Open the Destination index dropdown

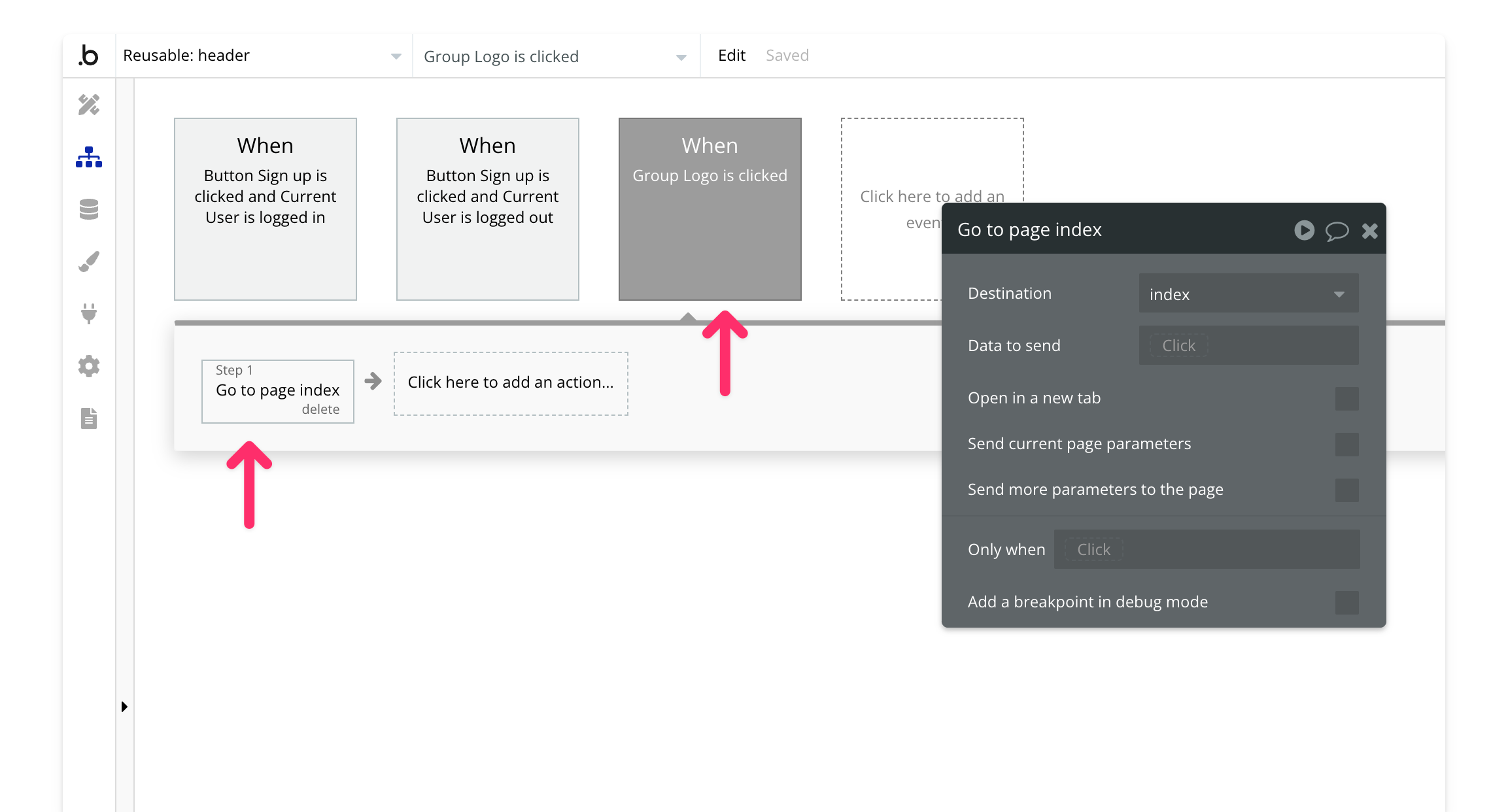[1248, 294]
